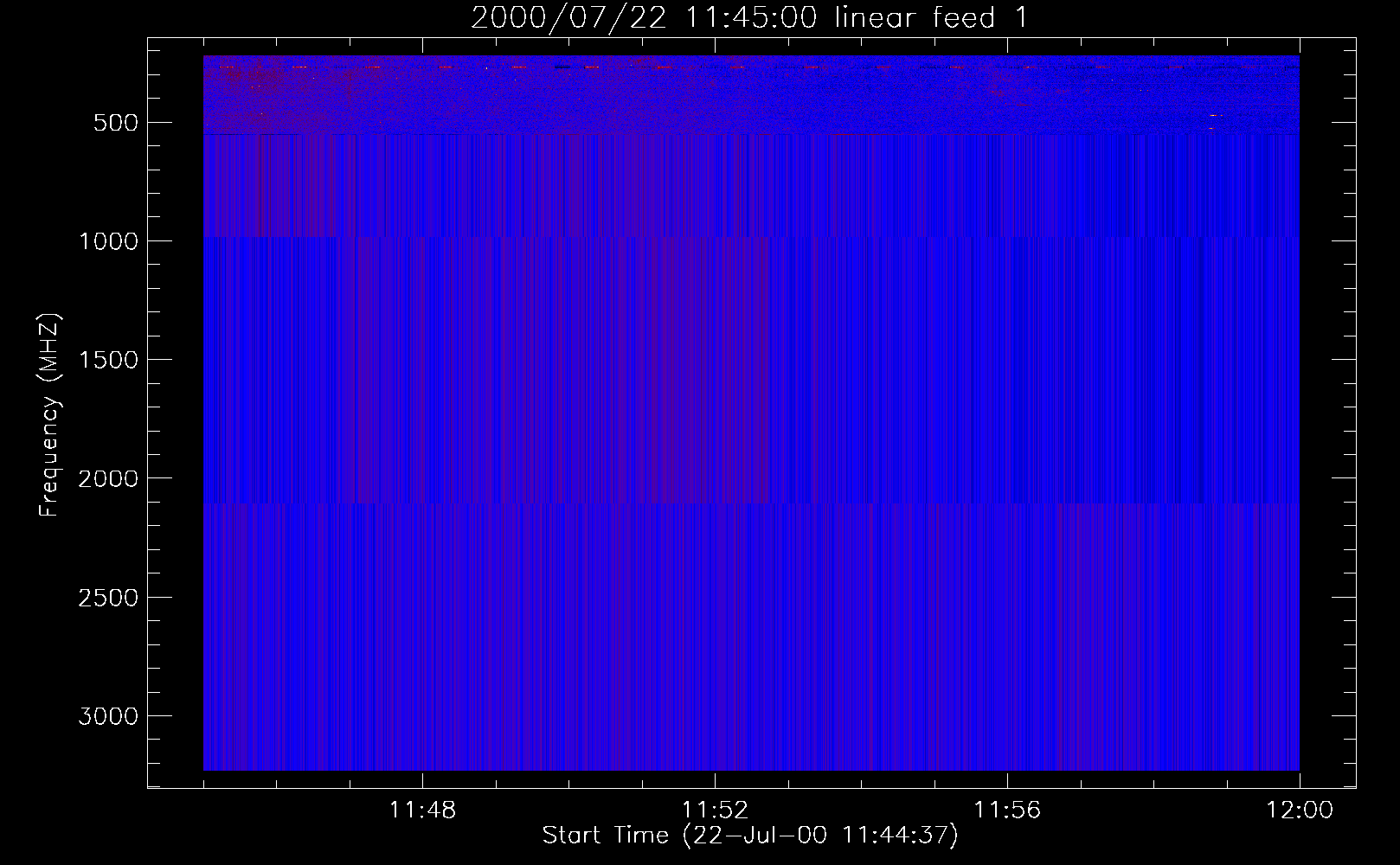Select the 500 frequency tick label
This screenshot has height=865, width=1400.
116,123
